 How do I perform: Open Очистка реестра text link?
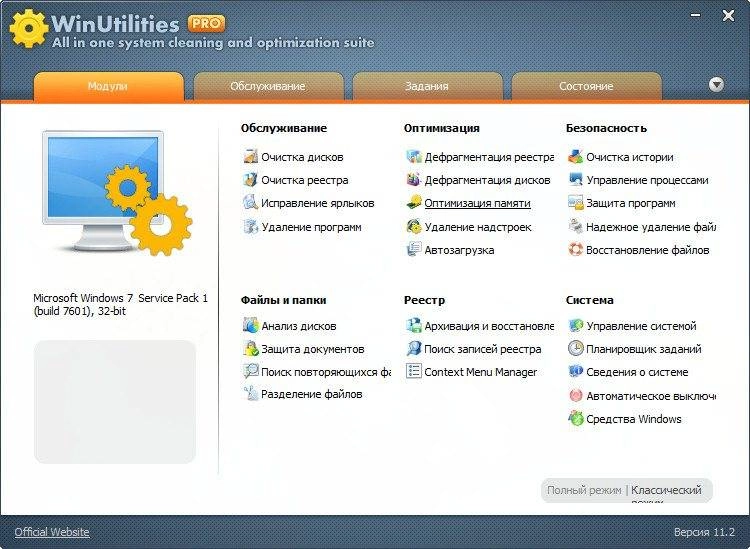tap(305, 180)
